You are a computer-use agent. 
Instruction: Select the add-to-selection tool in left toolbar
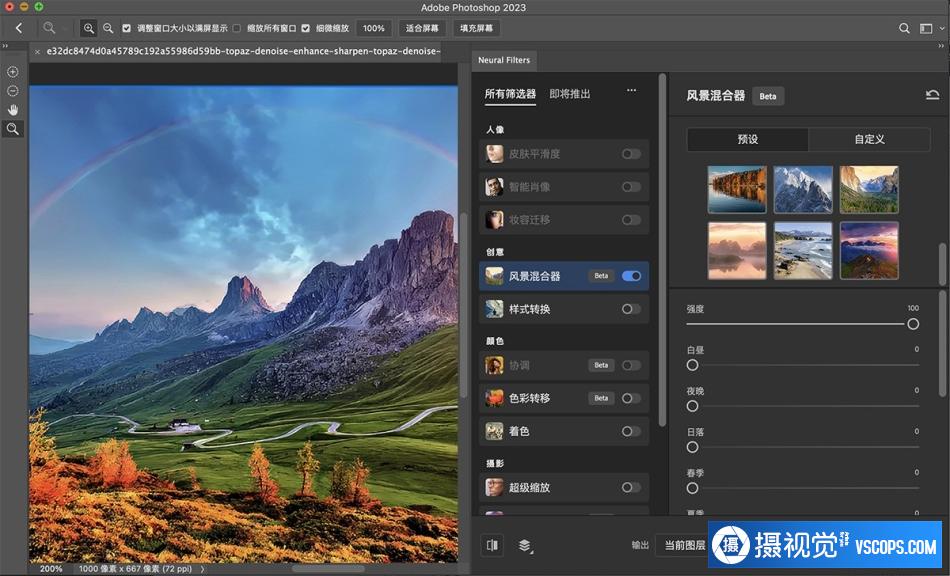click(12, 71)
